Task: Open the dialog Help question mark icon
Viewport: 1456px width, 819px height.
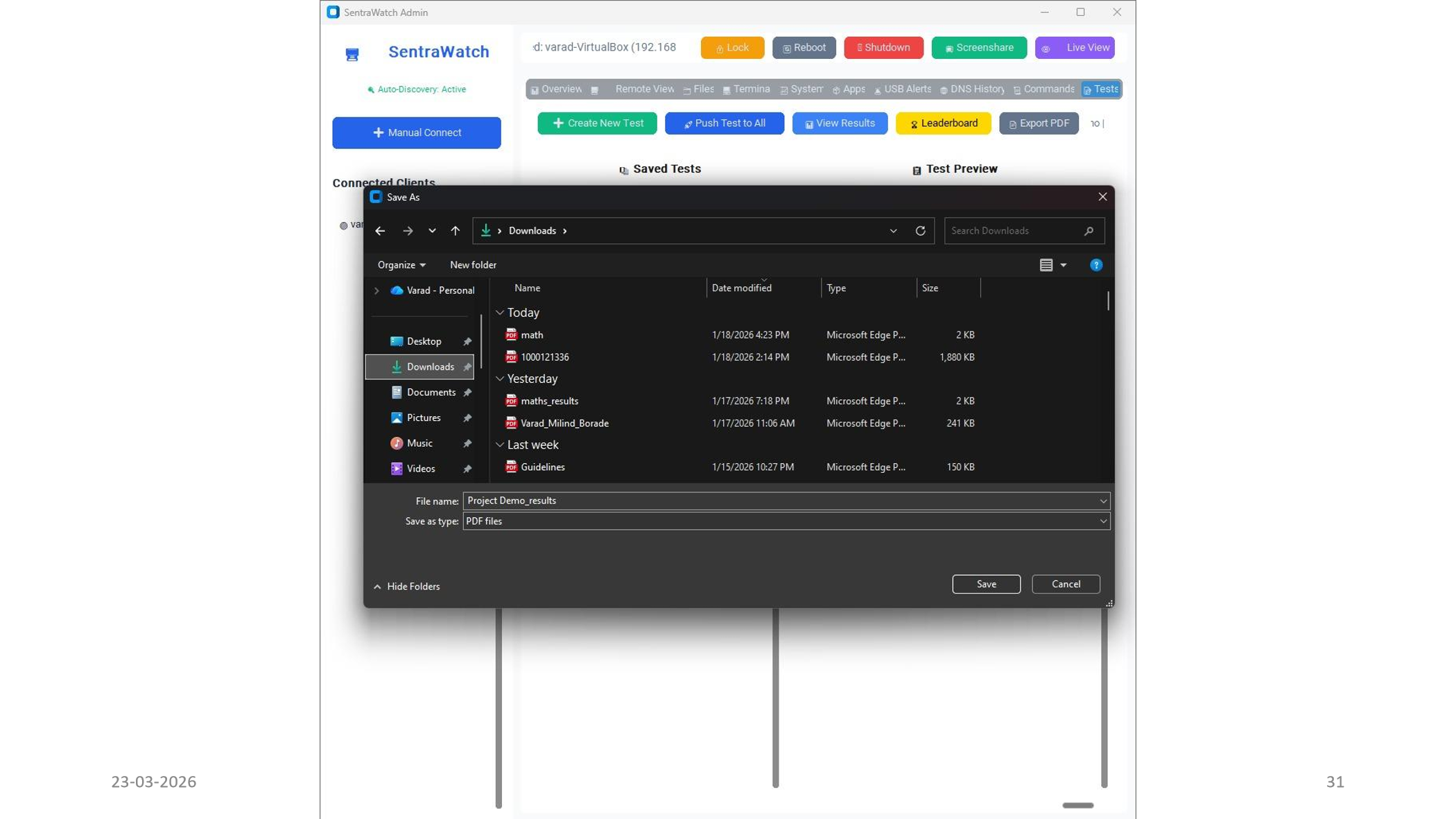Action: 1095,265
